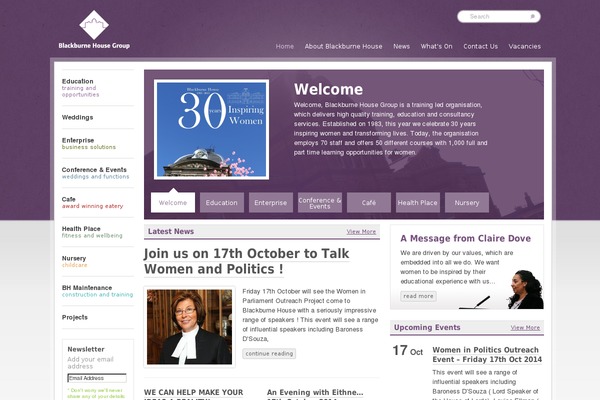The image size is (600, 400).
Task: Click the 30 years Inspiring Women image
Action: 211,129
